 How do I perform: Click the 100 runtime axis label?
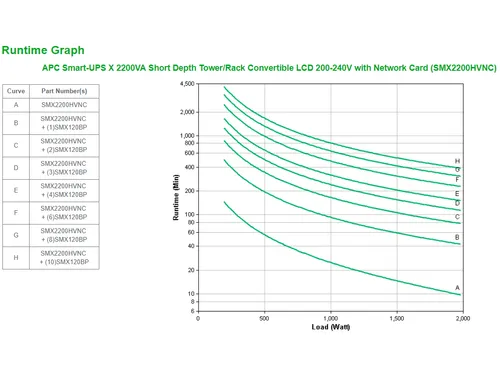coord(189,214)
